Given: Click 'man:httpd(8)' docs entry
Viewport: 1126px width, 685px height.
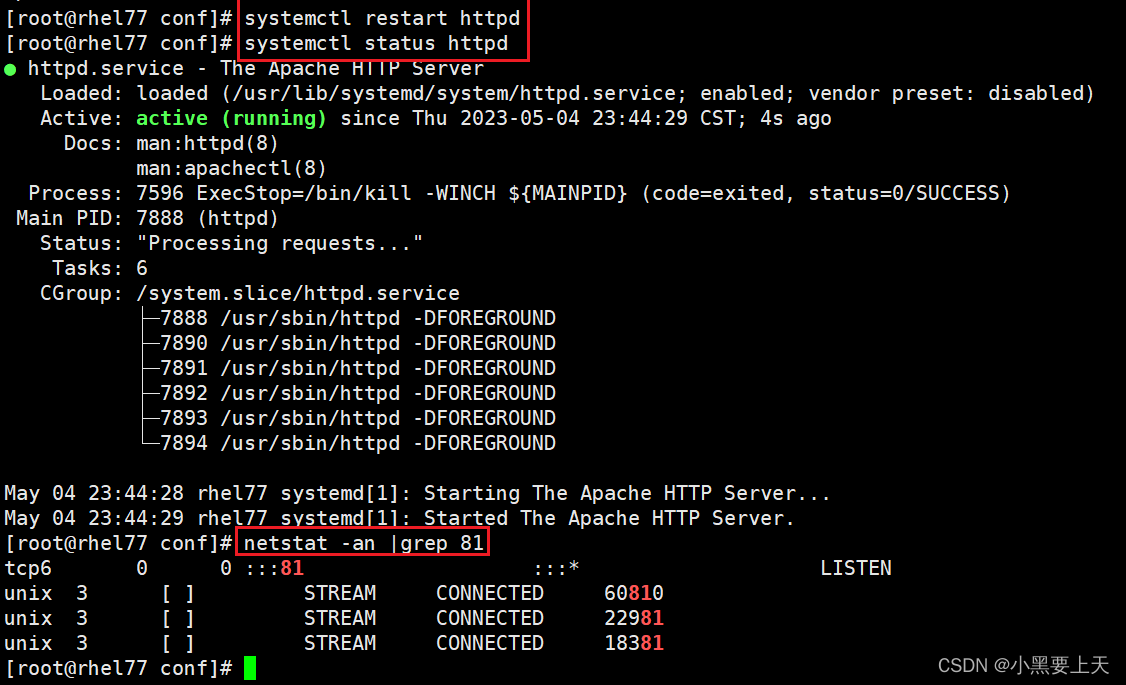Looking at the screenshot, I should pos(208,144).
